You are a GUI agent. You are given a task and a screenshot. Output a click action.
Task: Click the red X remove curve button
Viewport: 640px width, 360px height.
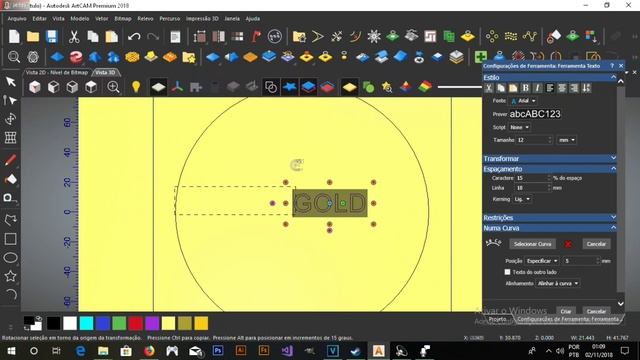tap(568, 244)
